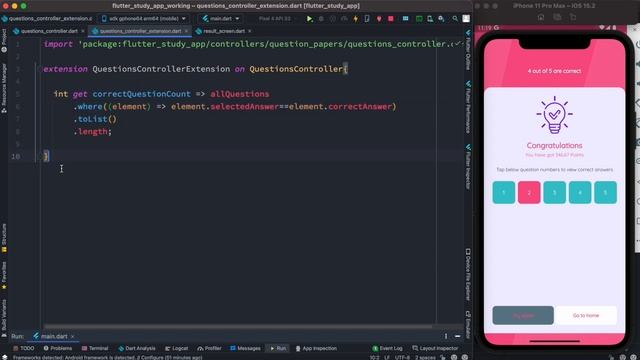This screenshot has height=360, width=640.
Task: Click the .toList() call in code
Action: (95, 119)
